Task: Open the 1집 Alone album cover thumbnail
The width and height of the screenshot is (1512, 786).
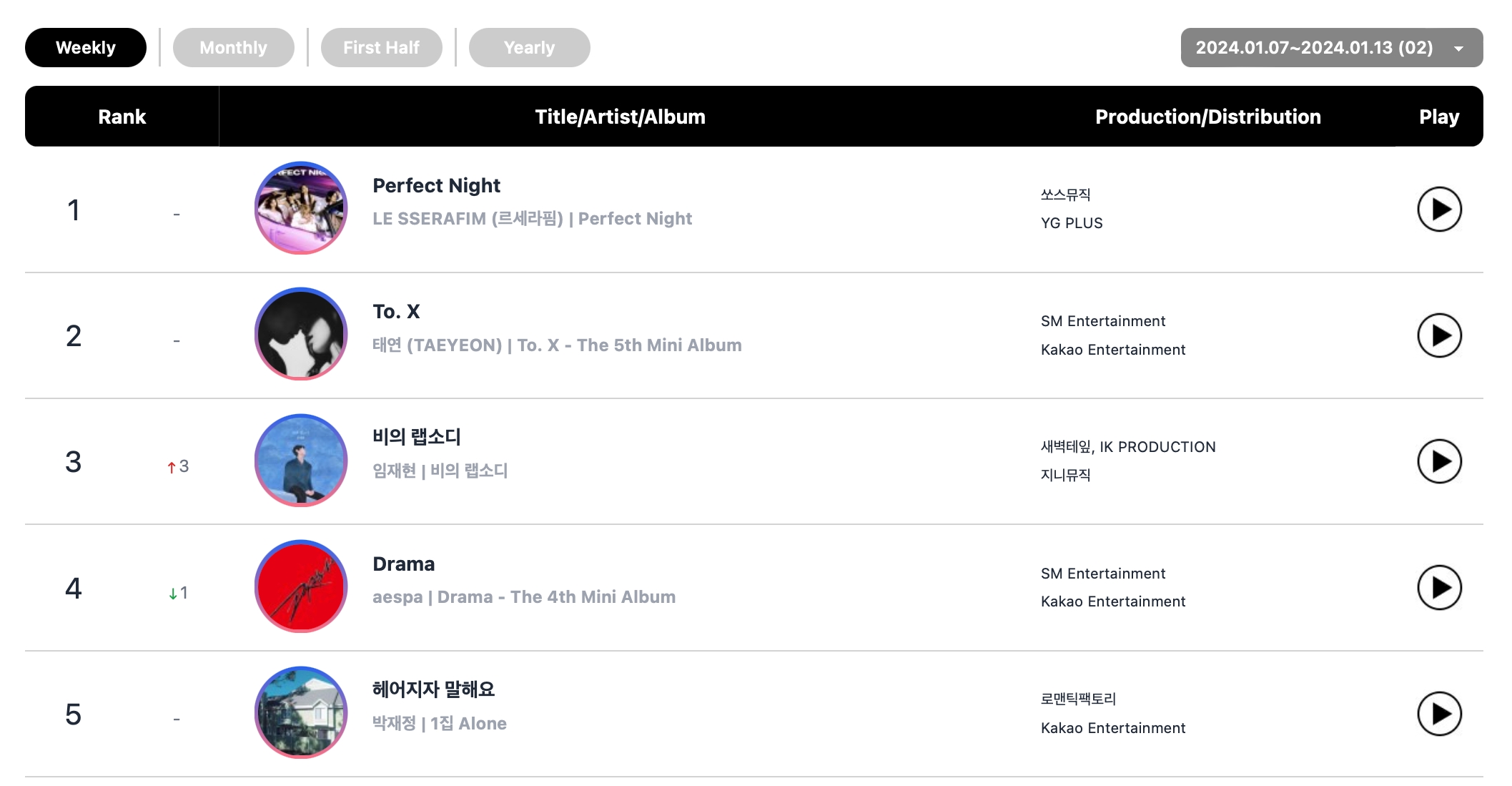Action: (301, 712)
